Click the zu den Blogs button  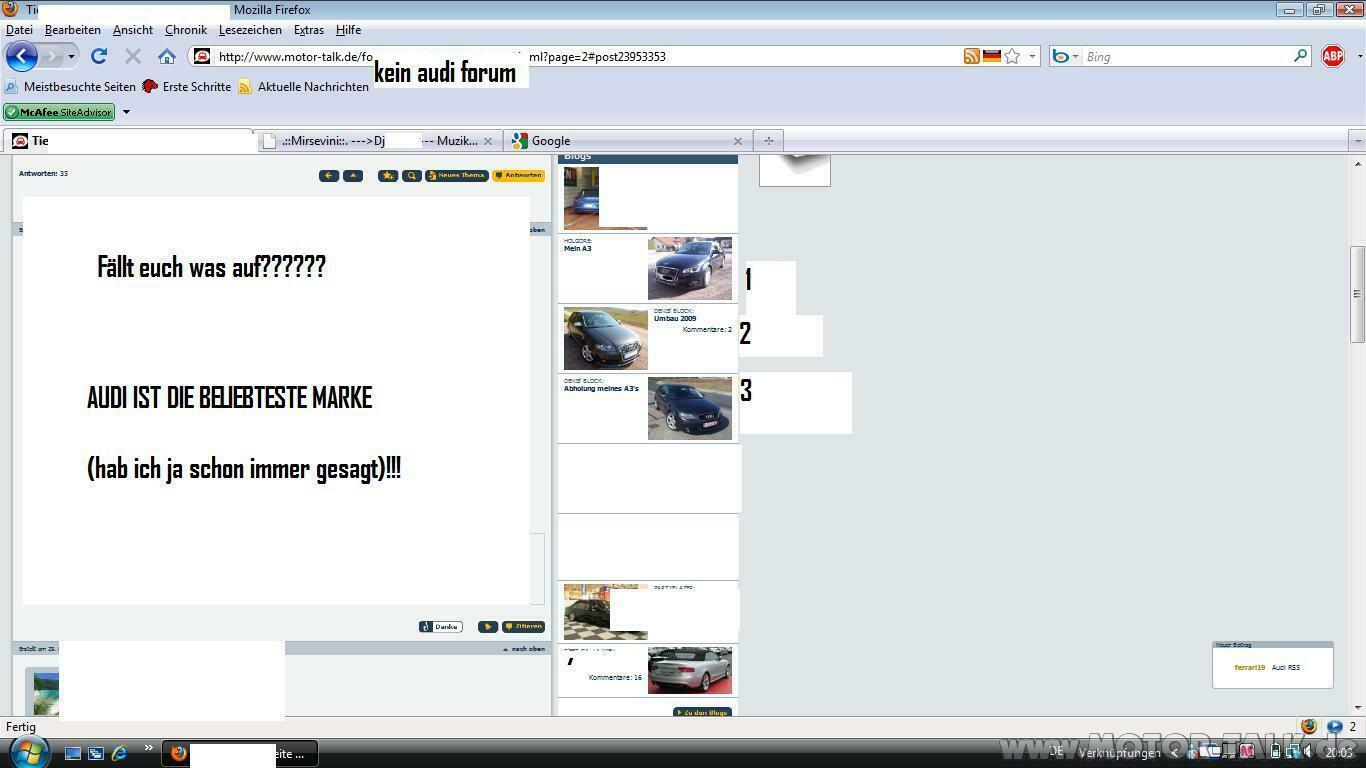[x=702, y=712]
